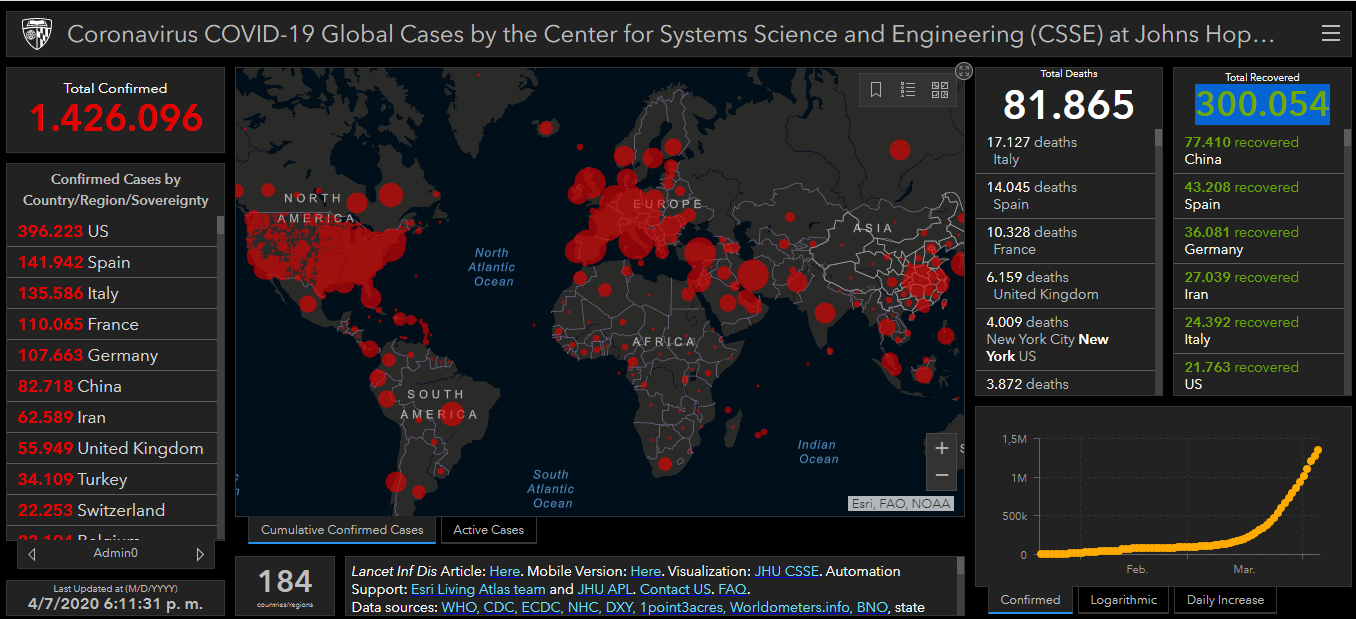
Task: Click the Esri, FAO, NOAA map attribution
Action: pos(901,504)
